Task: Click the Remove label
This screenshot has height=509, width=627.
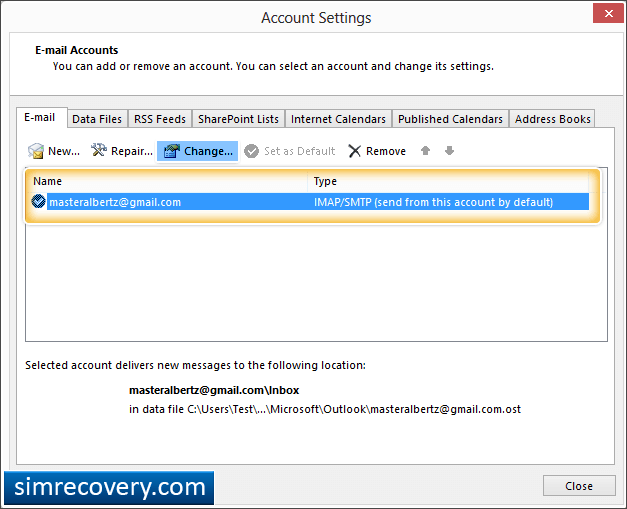Action: (x=386, y=151)
